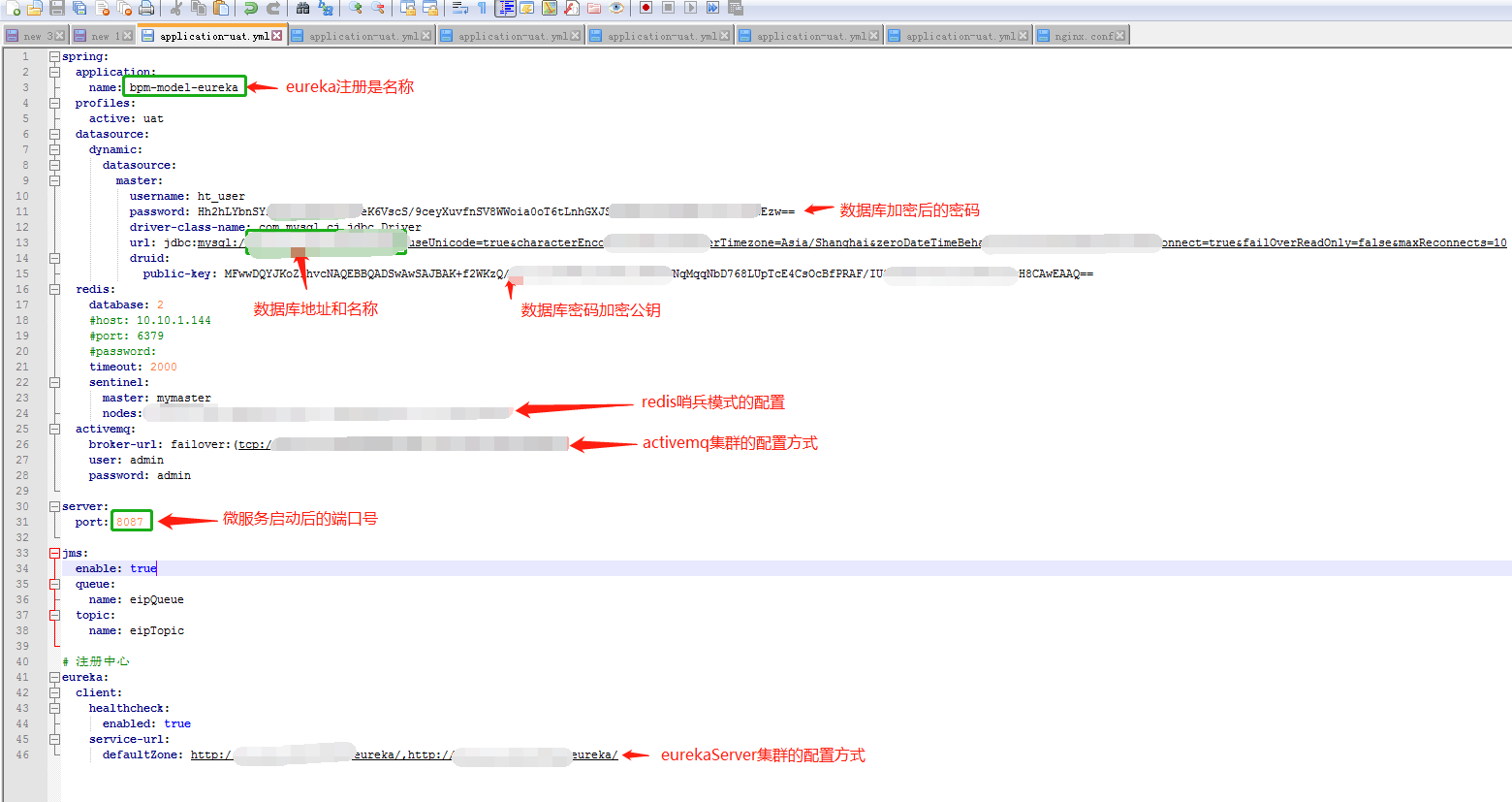Open the Function List panel icon

tap(572, 8)
